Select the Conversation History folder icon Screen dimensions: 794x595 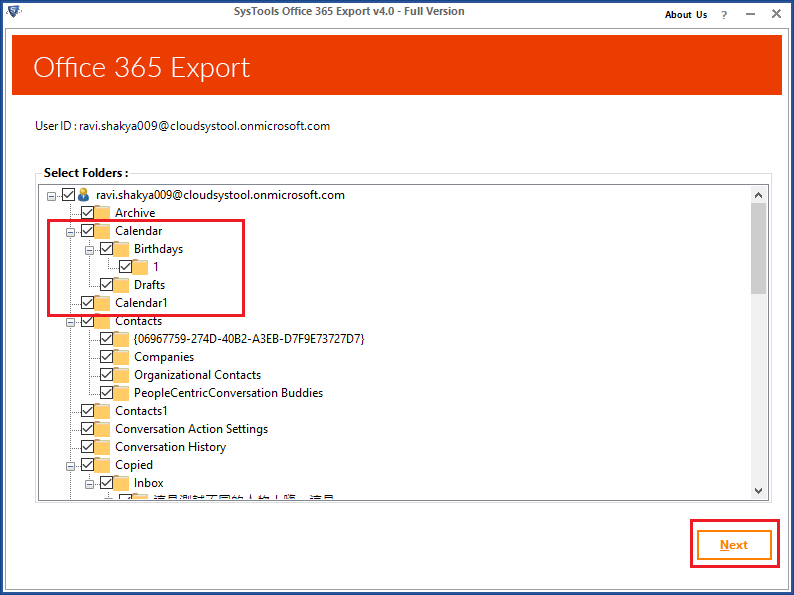tap(102, 447)
